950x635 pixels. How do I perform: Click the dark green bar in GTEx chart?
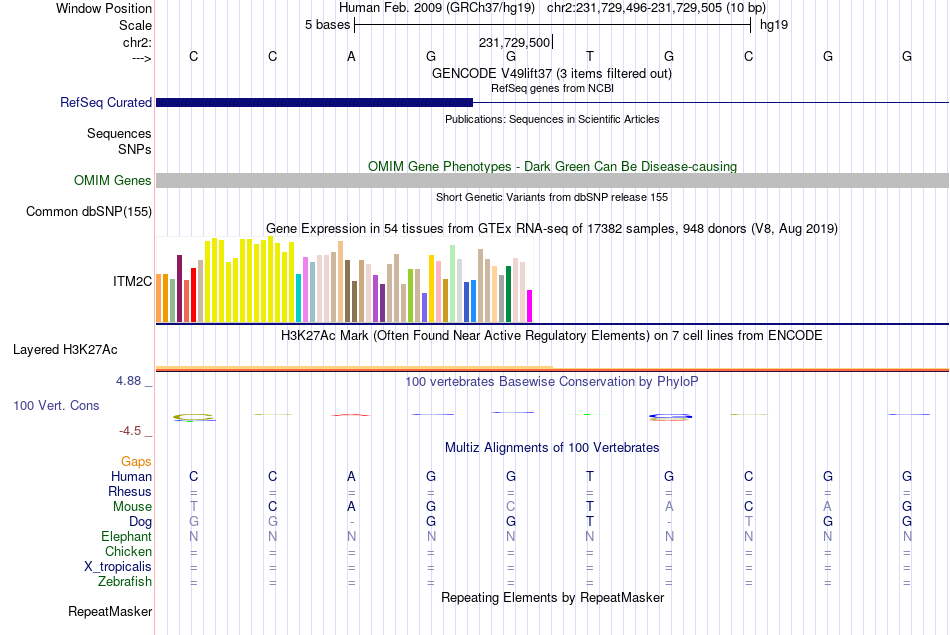click(509, 294)
